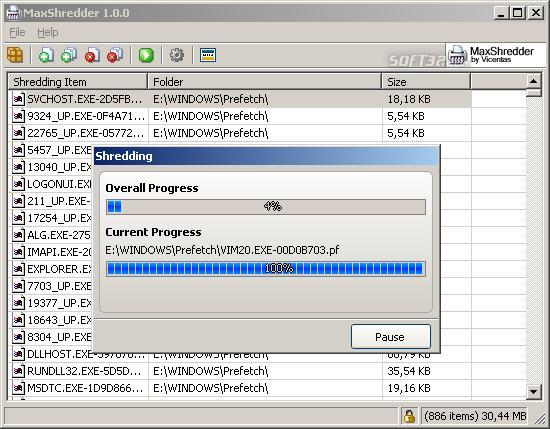
Task: Click the file icon beside MSDTC.EXE-1D9D866
Action: pos(18,388)
